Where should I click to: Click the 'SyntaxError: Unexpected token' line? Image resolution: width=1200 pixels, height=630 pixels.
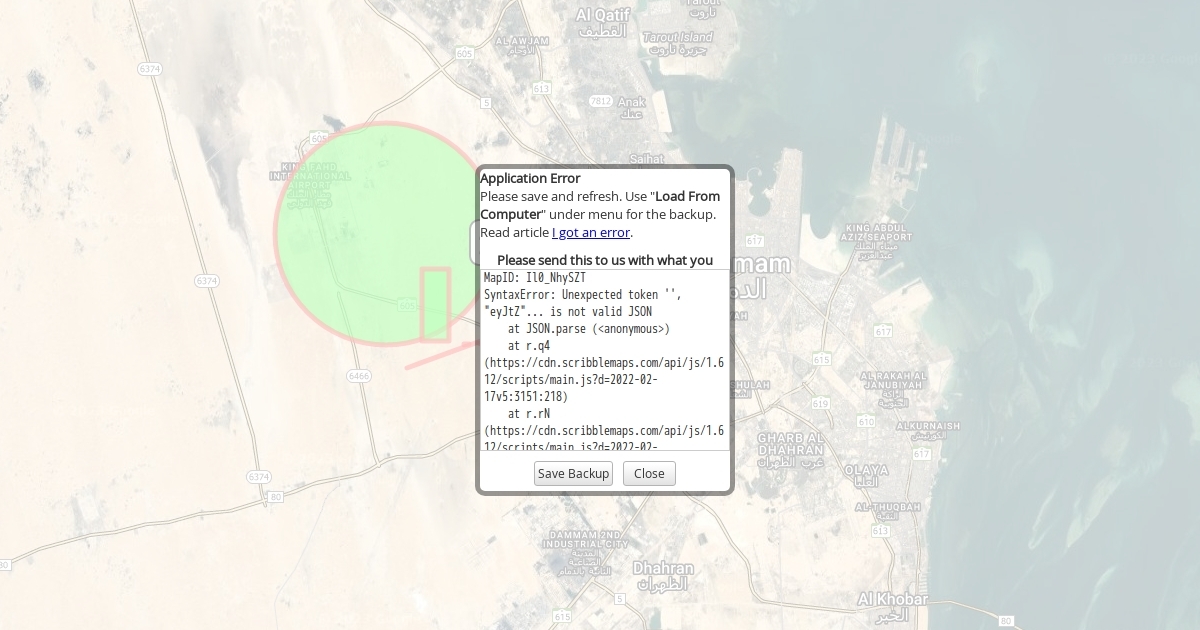click(583, 294)
